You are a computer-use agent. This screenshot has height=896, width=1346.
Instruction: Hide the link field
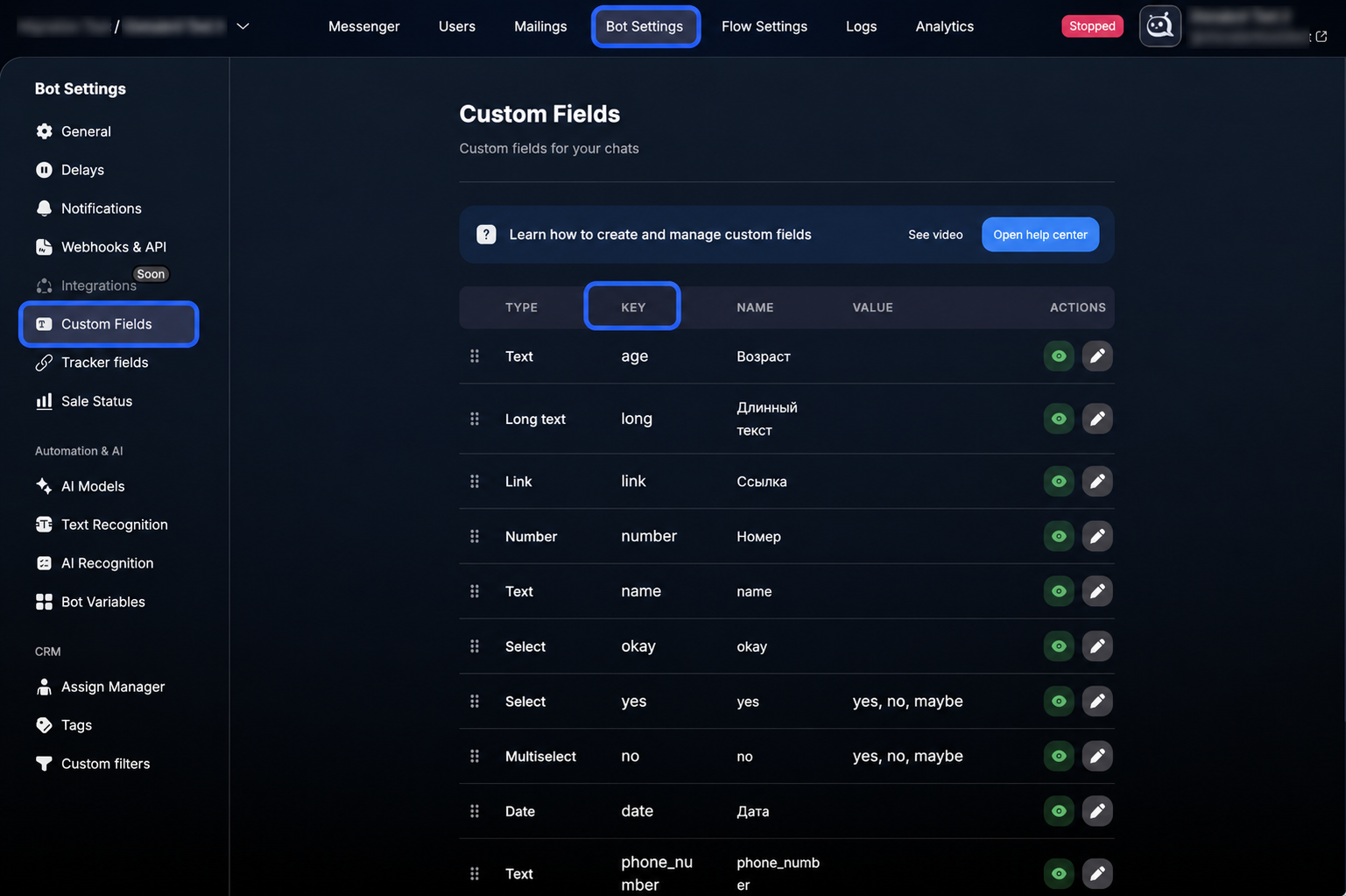pyautogui.click(x=1059, y=482)
